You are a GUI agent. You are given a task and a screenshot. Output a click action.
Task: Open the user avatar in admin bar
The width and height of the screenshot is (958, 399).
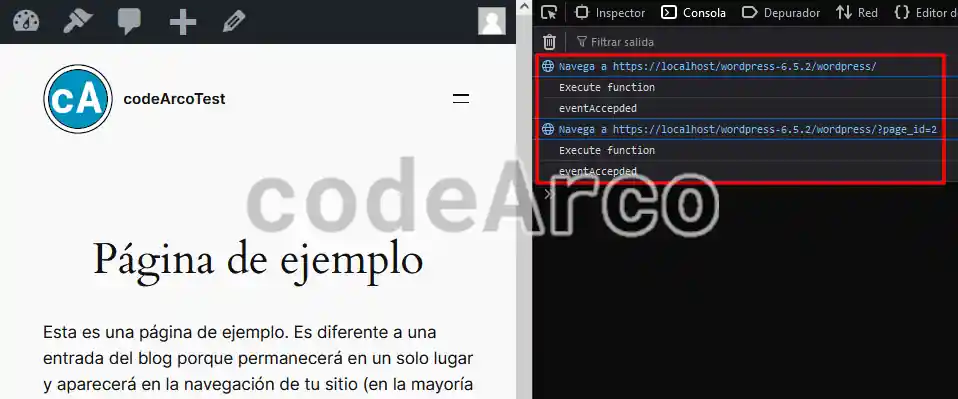click(x=491, y=21)
